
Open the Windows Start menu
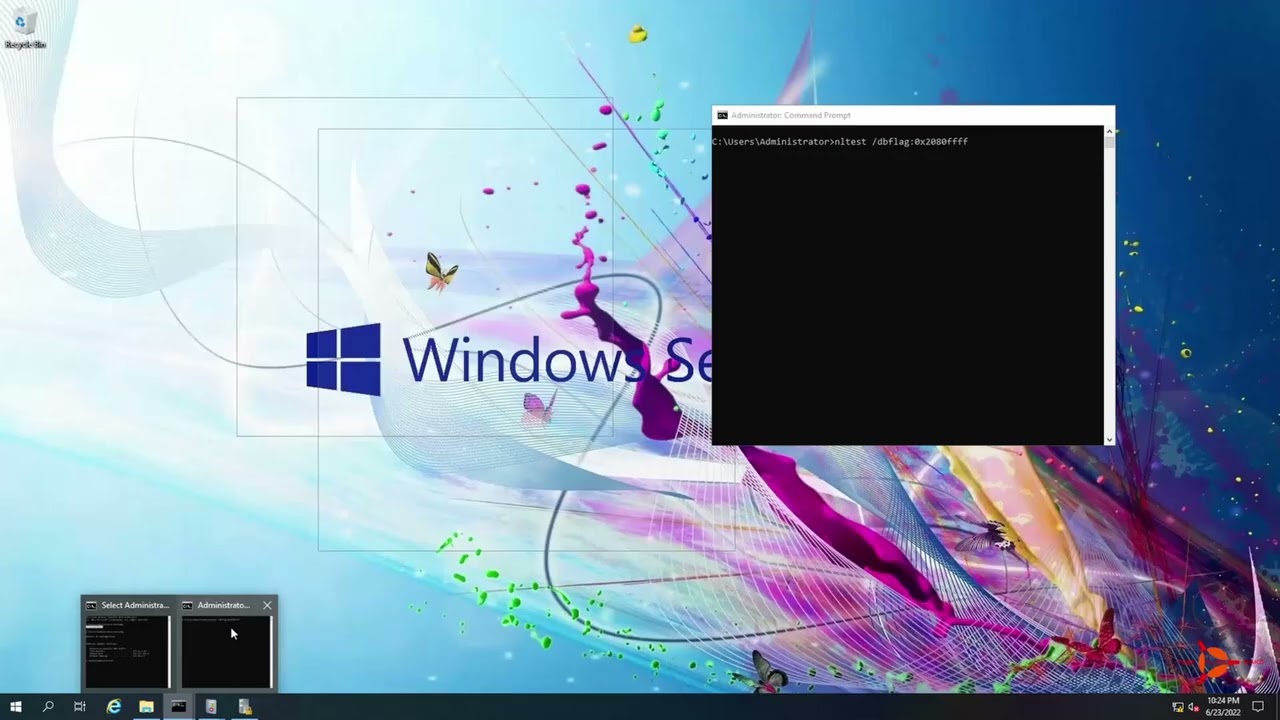(x=15, y=706)
